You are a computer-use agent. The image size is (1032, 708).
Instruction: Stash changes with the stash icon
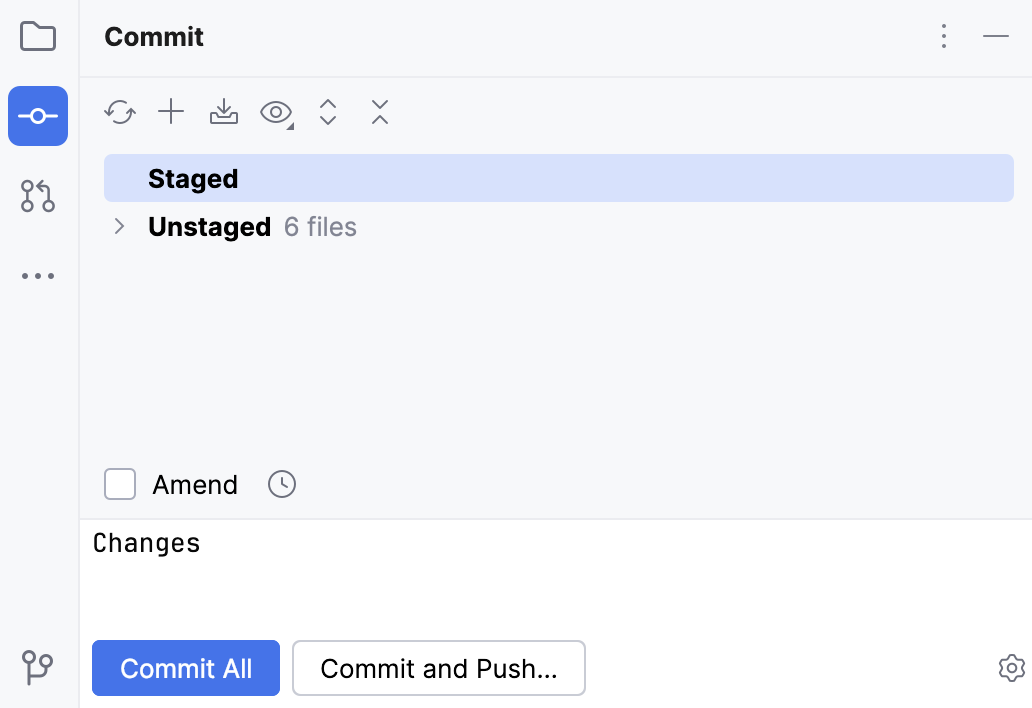(x=223, y=112)
